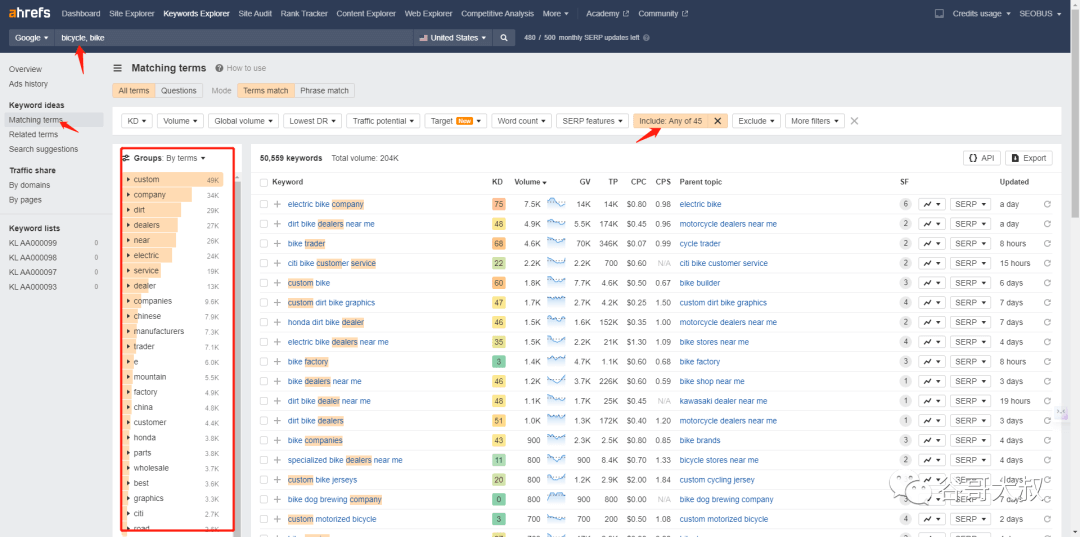1080x537 pixels.
Task: Toggle the hamburger menu beside Matching terms
Action: click(118, 68)
